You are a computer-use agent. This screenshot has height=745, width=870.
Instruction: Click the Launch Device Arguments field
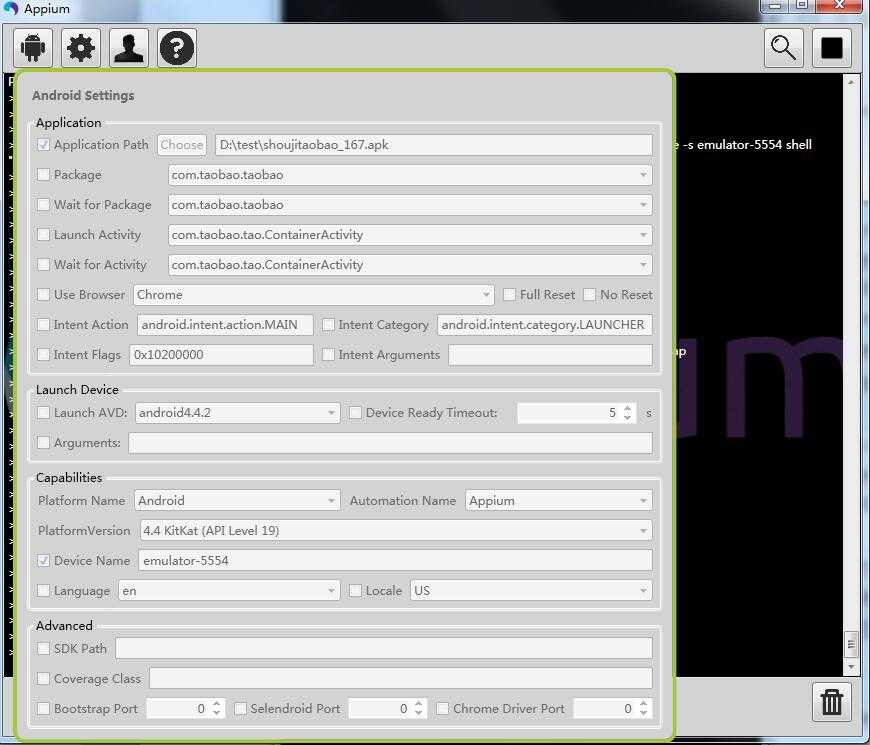point(391,443)
